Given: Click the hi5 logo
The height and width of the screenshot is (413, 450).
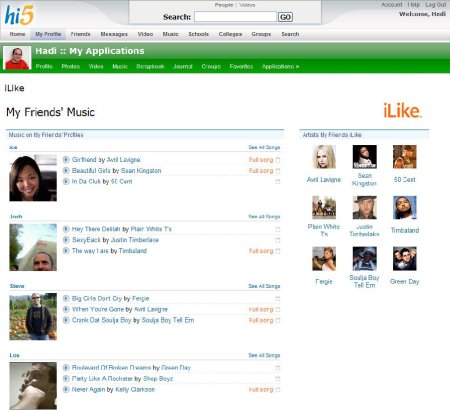Looking at the screenshot, I should pyautogui.click(x=19, y=15).
